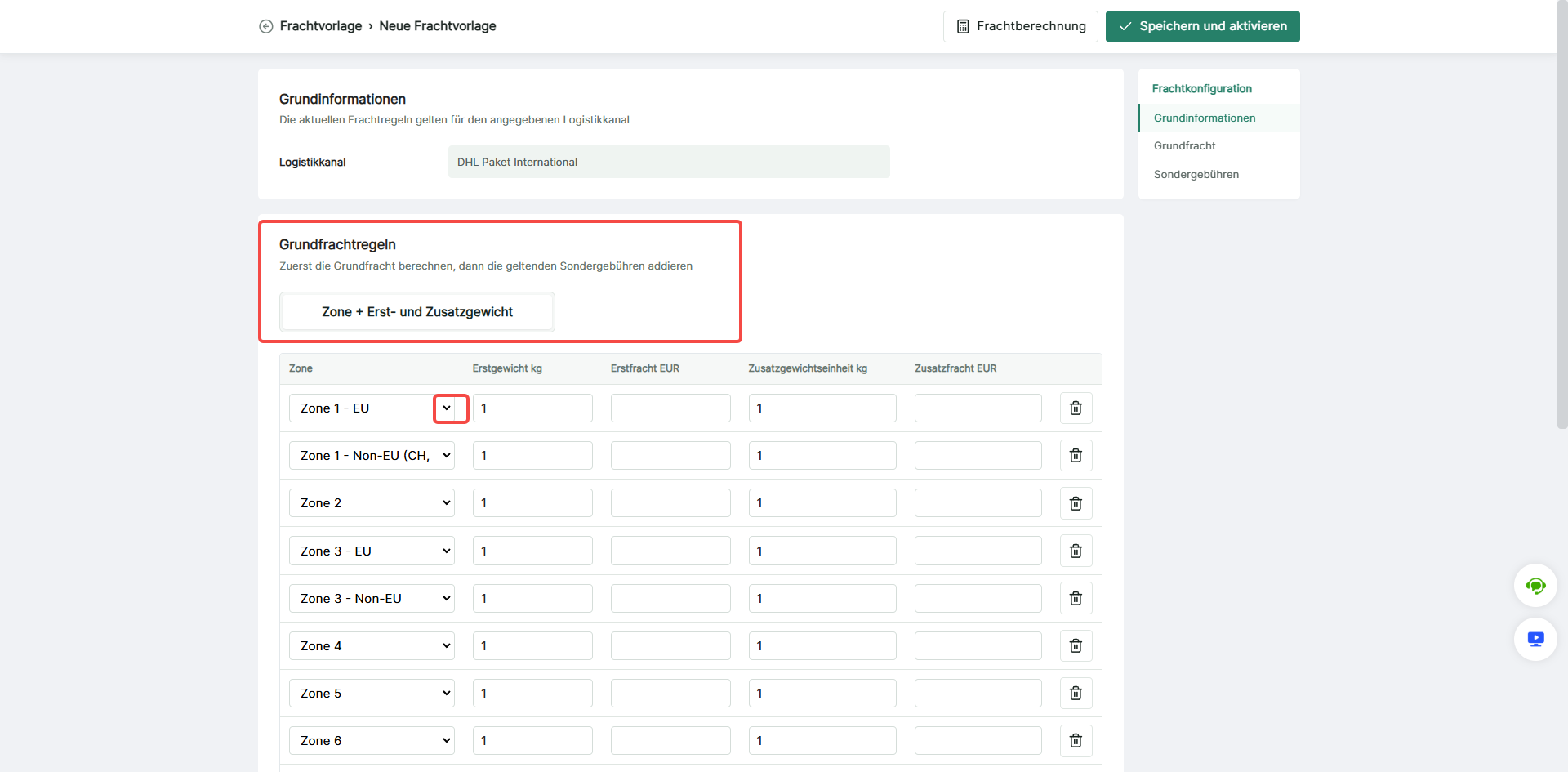Click Zusatzfracht EUR field in Zone 5 row
This screenshot has height=772, width=1568.
pyautogui.click(x=978, y=694)
